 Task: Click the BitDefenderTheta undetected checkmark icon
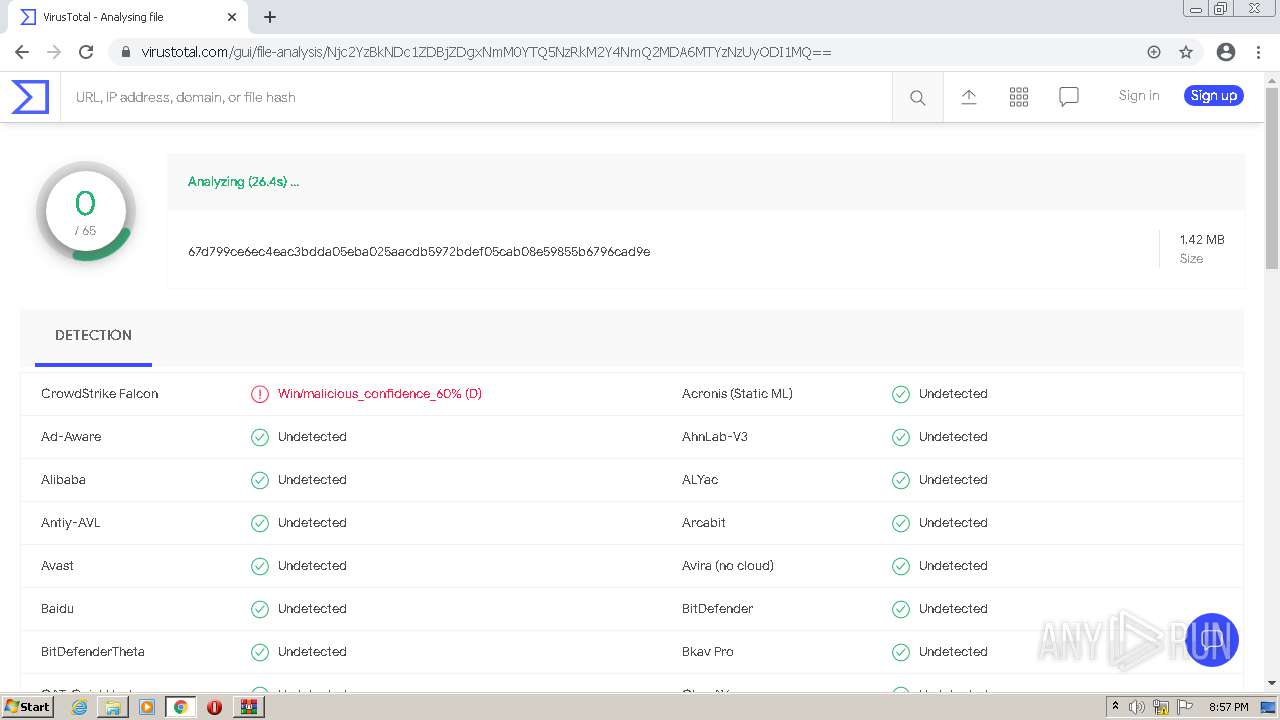(260, 652)
